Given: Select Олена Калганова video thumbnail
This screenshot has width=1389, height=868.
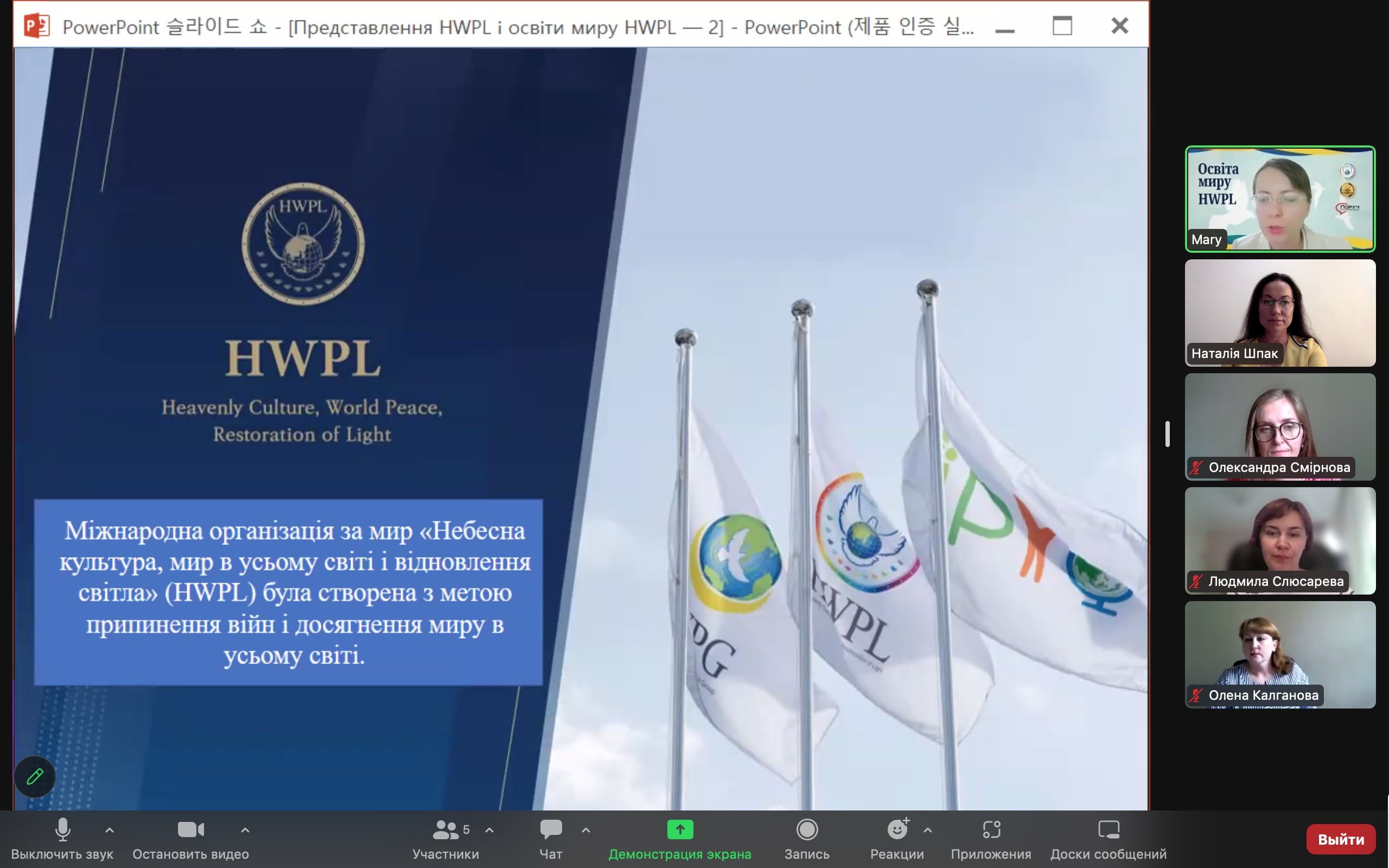Looking at the screenshot, I should 1280,654.
